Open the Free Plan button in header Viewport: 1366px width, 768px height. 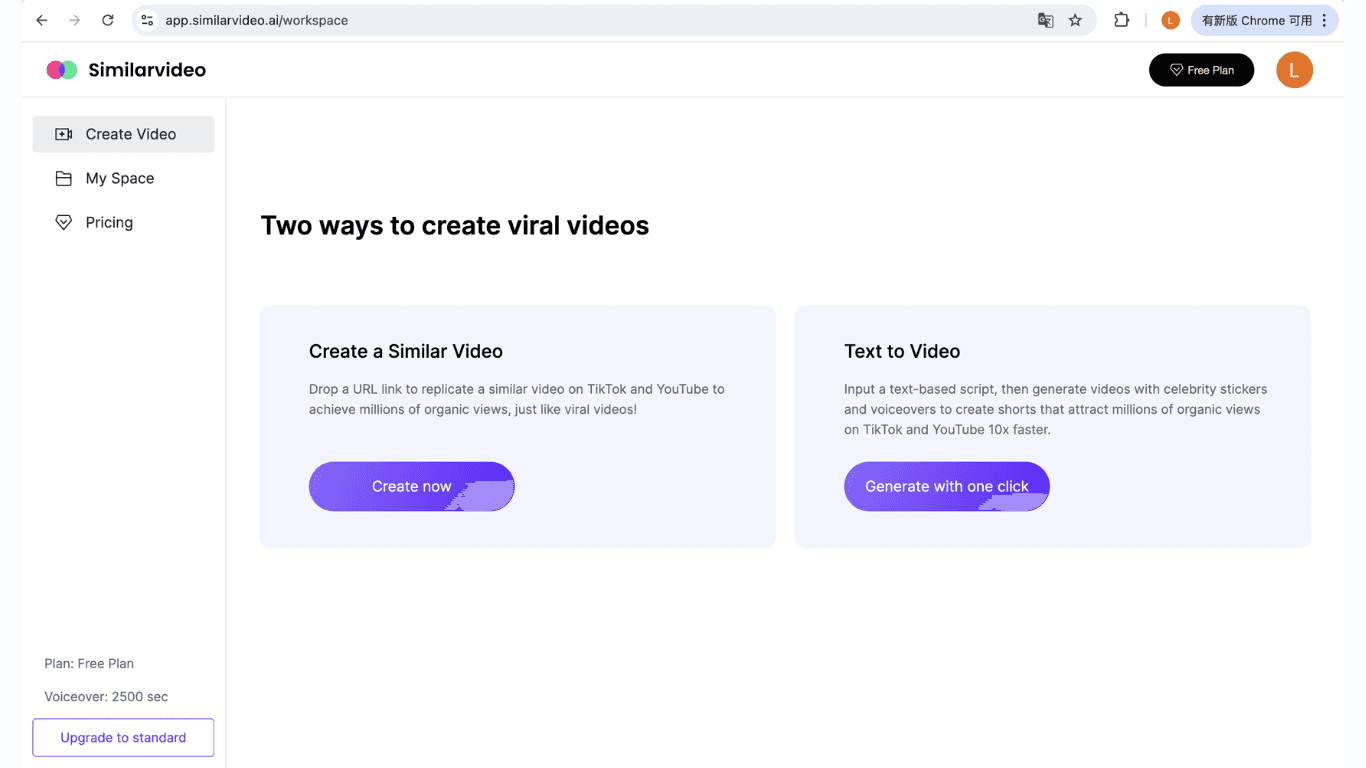1201,70
